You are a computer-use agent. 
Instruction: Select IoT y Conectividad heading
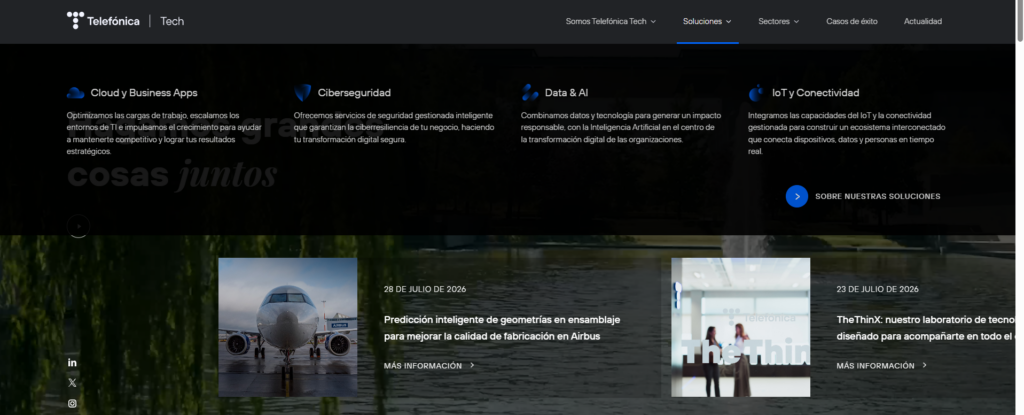pos(816,93)
